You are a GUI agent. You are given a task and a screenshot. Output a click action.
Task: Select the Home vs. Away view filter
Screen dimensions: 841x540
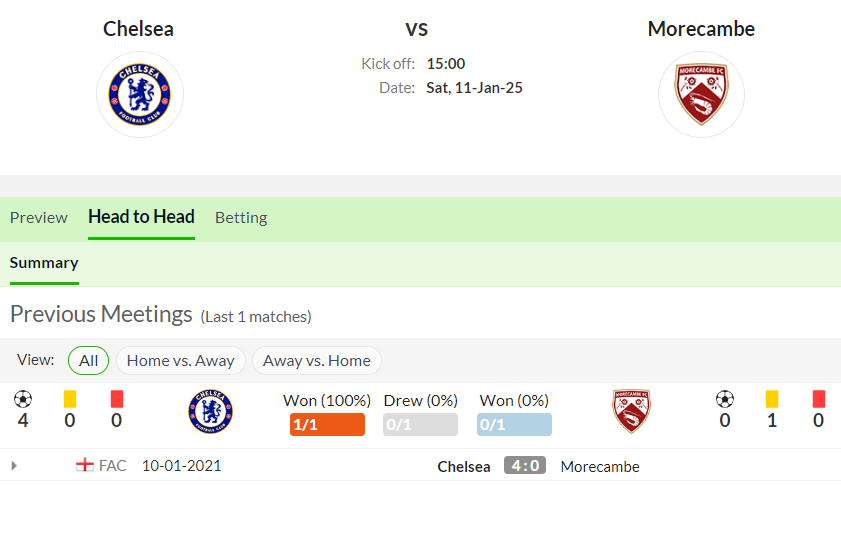pos(181,360)
